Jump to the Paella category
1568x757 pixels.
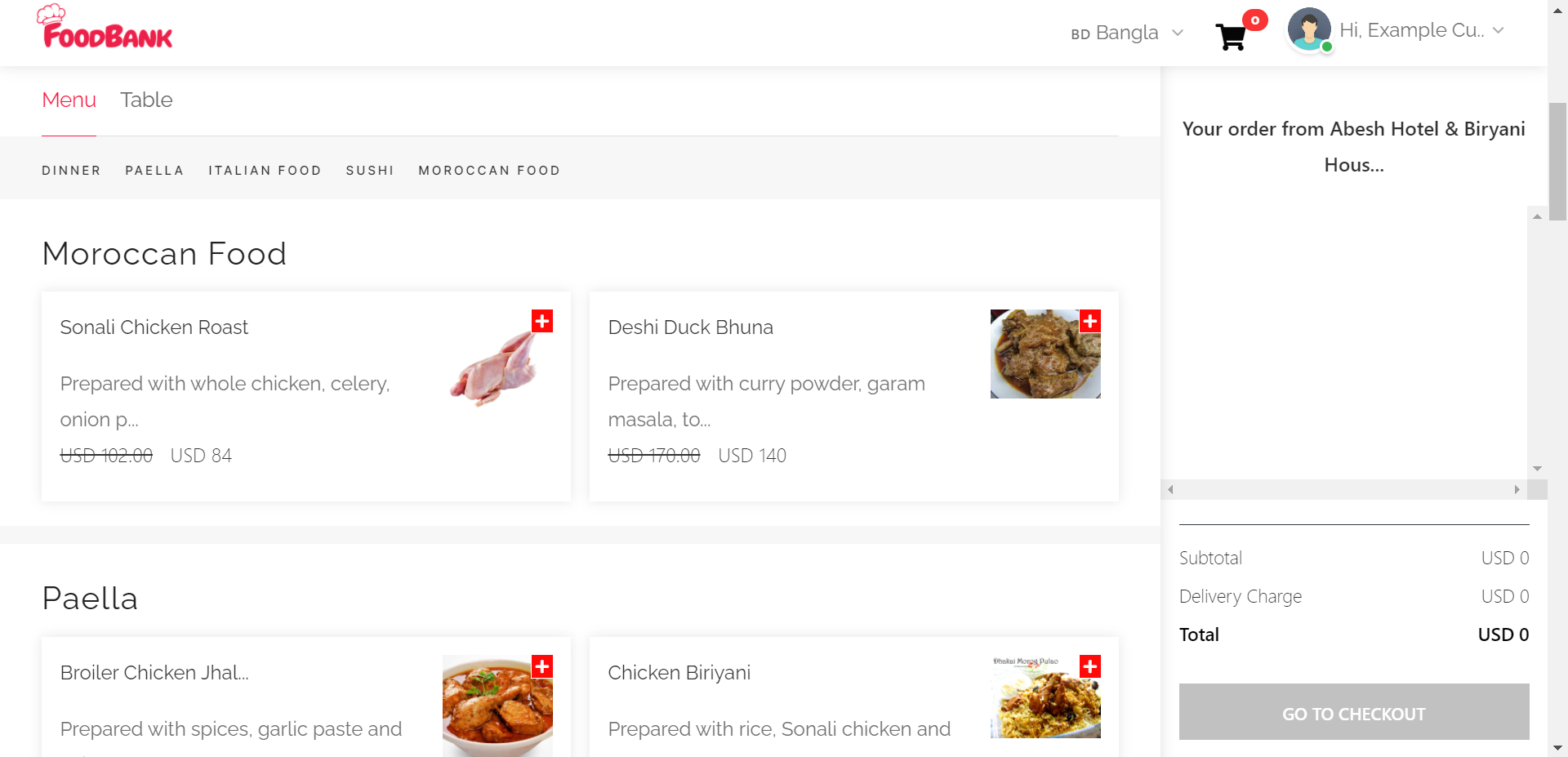click(x=154, y=171)
